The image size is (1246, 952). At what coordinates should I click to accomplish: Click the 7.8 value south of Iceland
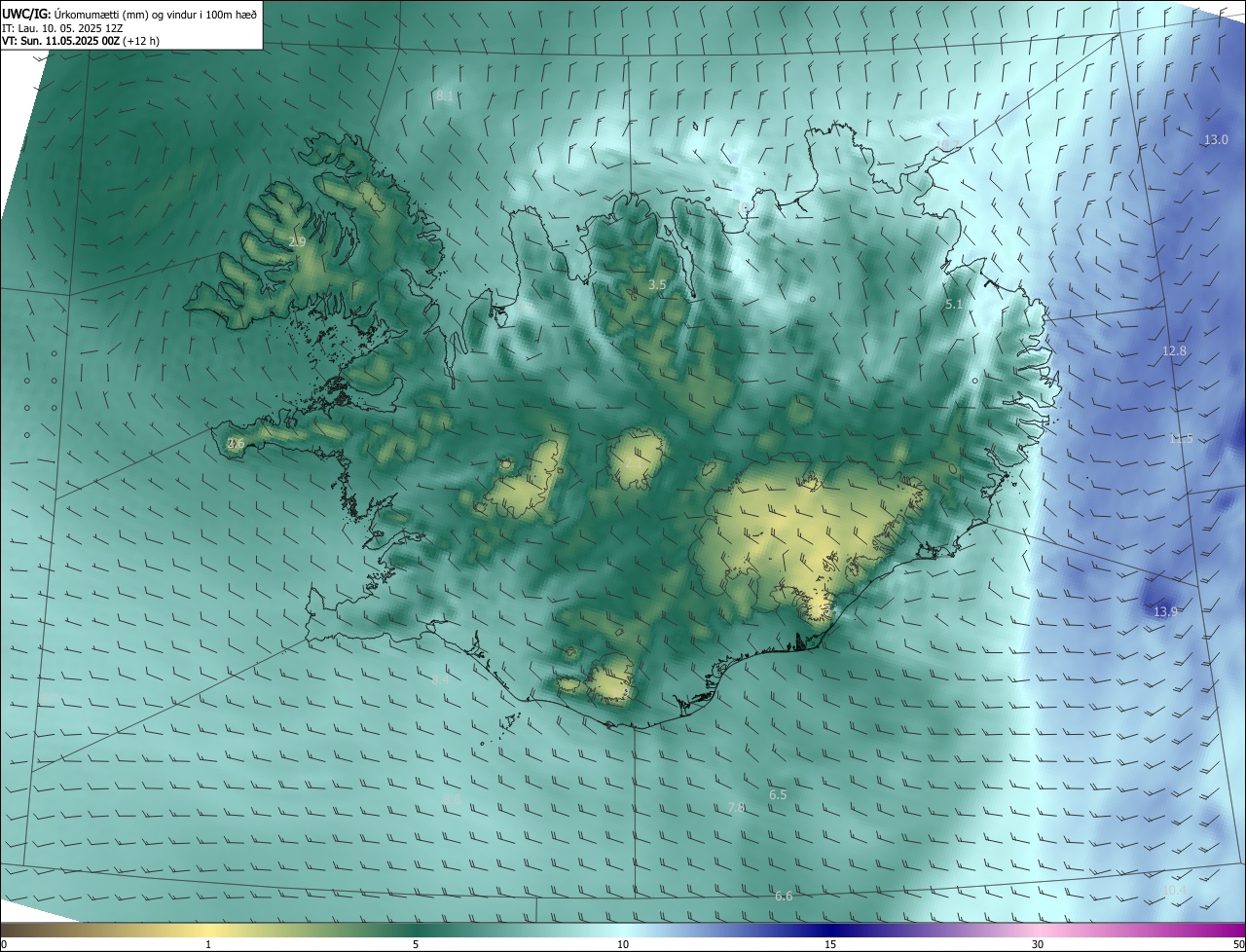[x=737, y=808]
